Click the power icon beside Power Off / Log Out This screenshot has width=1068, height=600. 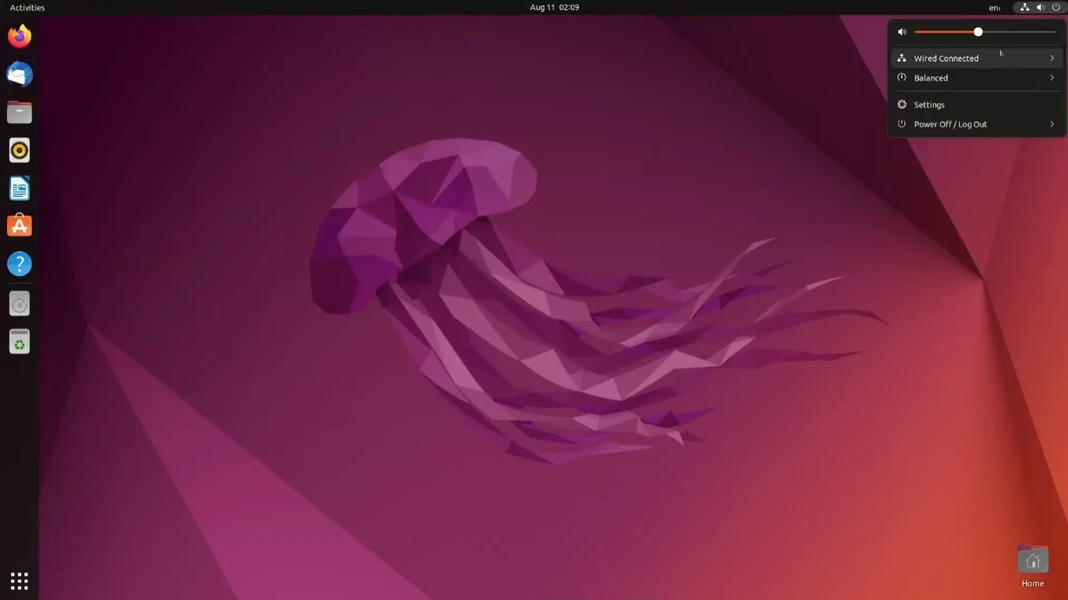click(902, 124)
